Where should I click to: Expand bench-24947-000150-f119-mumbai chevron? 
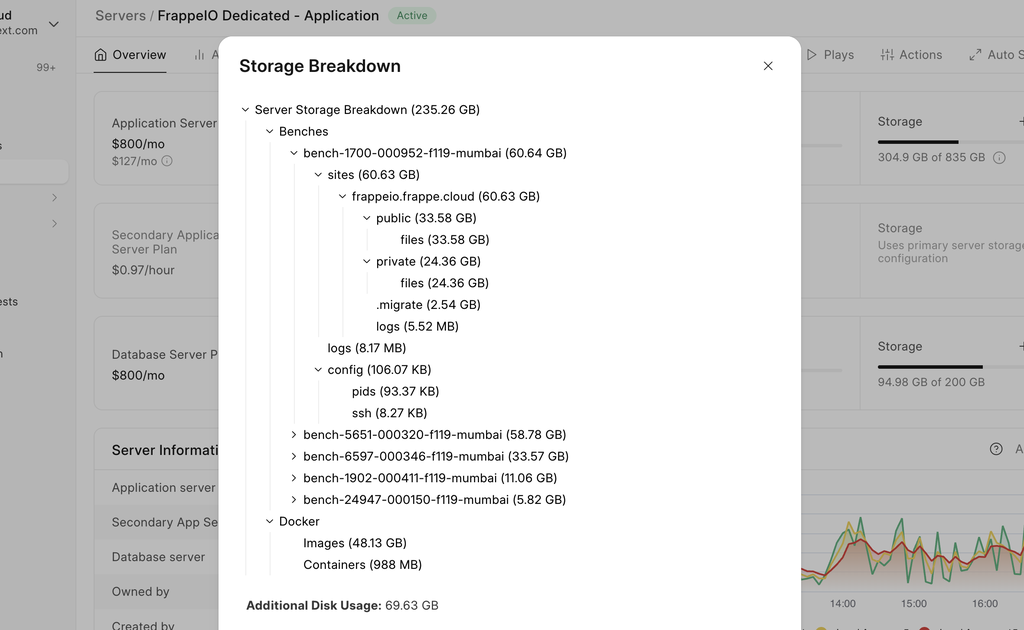[x=294, y=500]
